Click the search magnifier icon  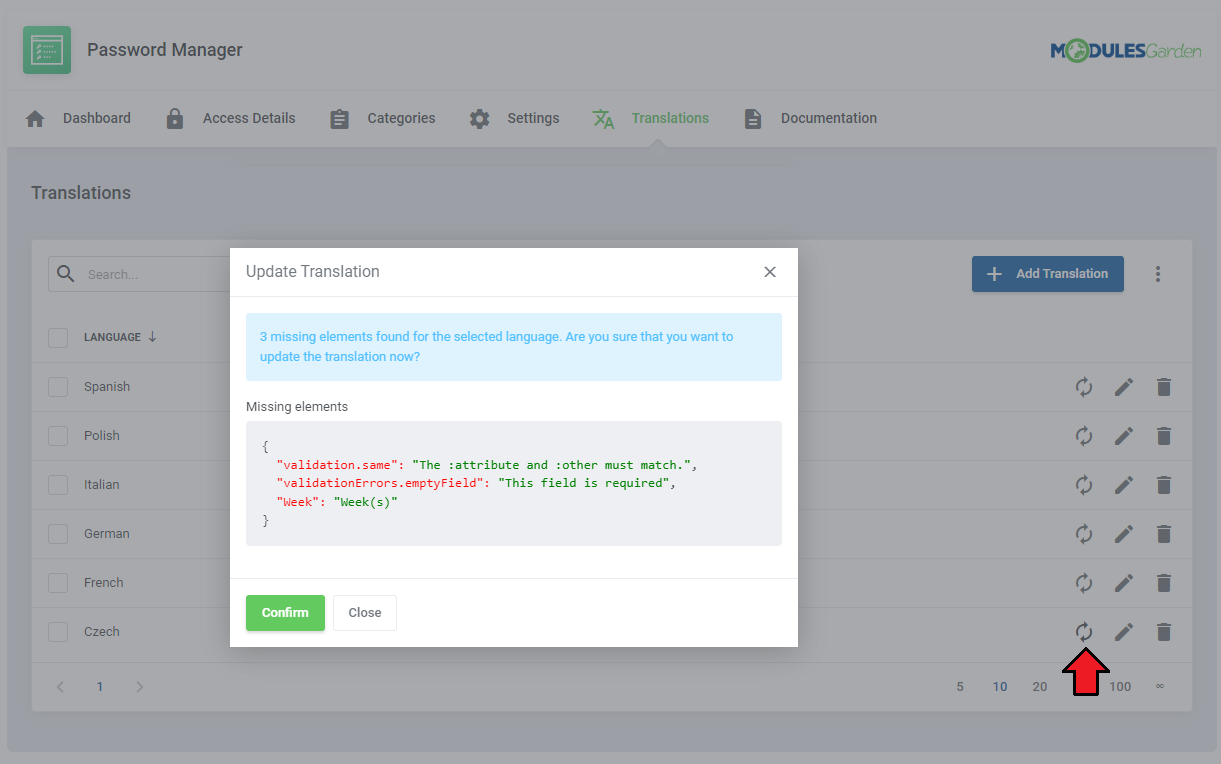click(x=66, y=274)
